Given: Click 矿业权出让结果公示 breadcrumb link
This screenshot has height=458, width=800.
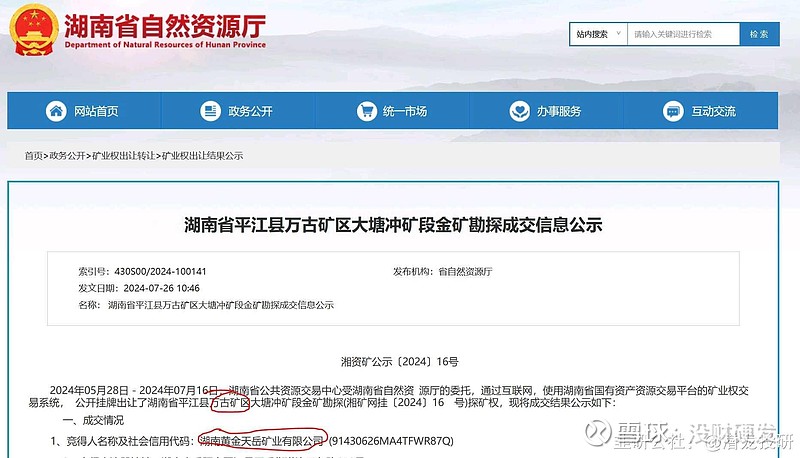Looking at the screenshot, I should (202, 156).
